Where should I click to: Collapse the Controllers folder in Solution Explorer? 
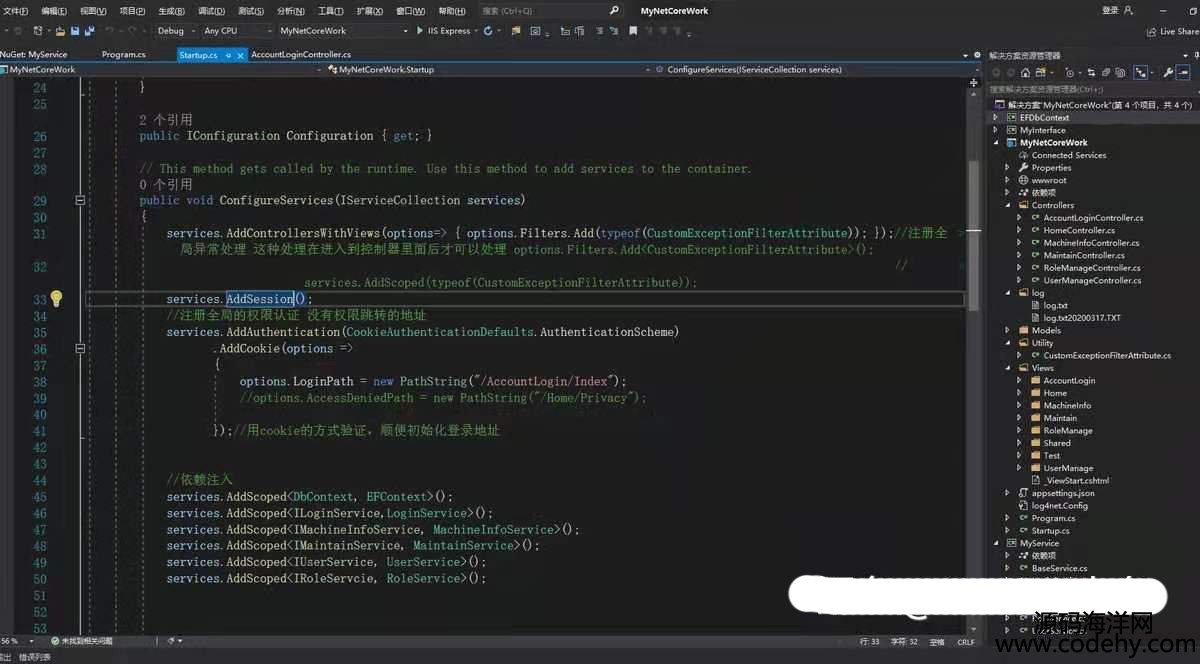click(1010, 205)
